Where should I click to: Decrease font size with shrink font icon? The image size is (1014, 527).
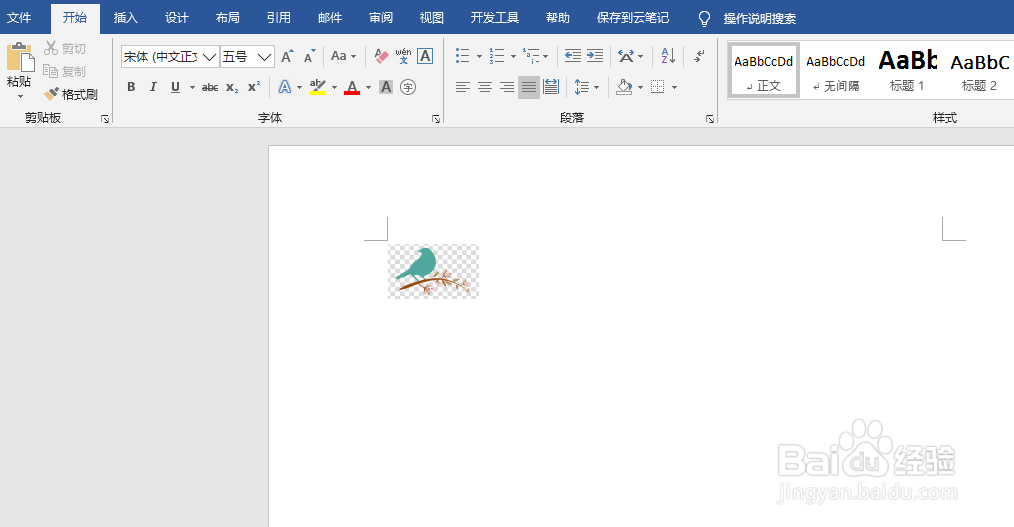[309, 56]
